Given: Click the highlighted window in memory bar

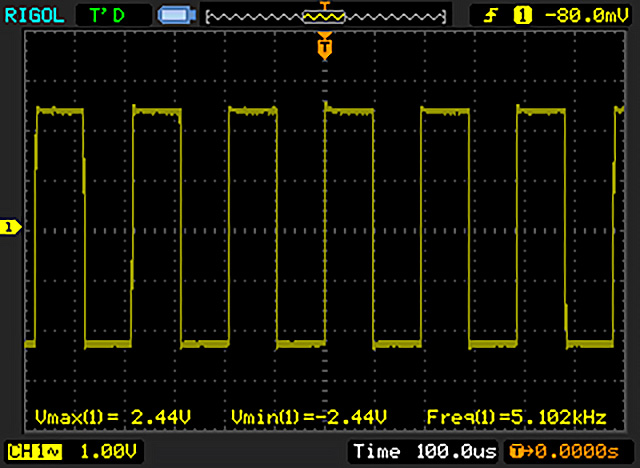Looking at the screenshot, I should 323,16.
